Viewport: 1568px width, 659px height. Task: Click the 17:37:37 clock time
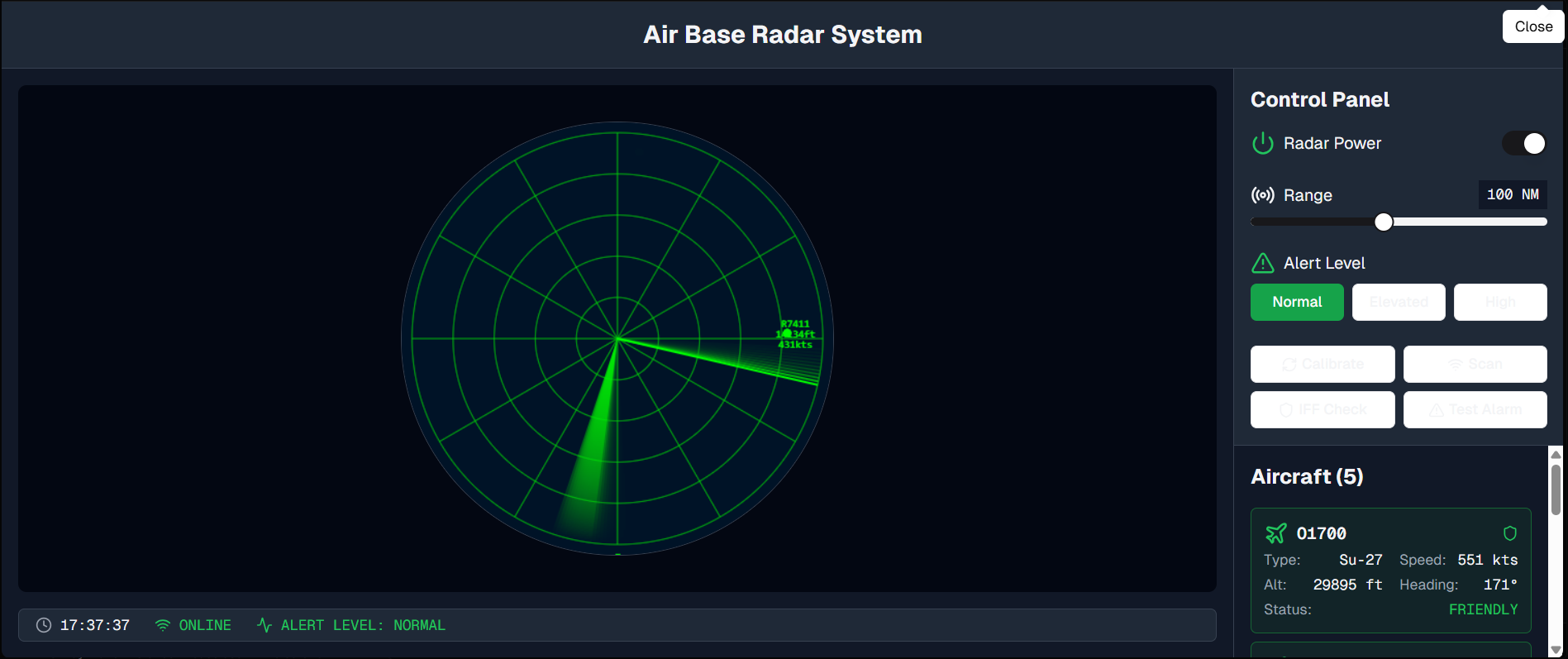pos(95,625)
